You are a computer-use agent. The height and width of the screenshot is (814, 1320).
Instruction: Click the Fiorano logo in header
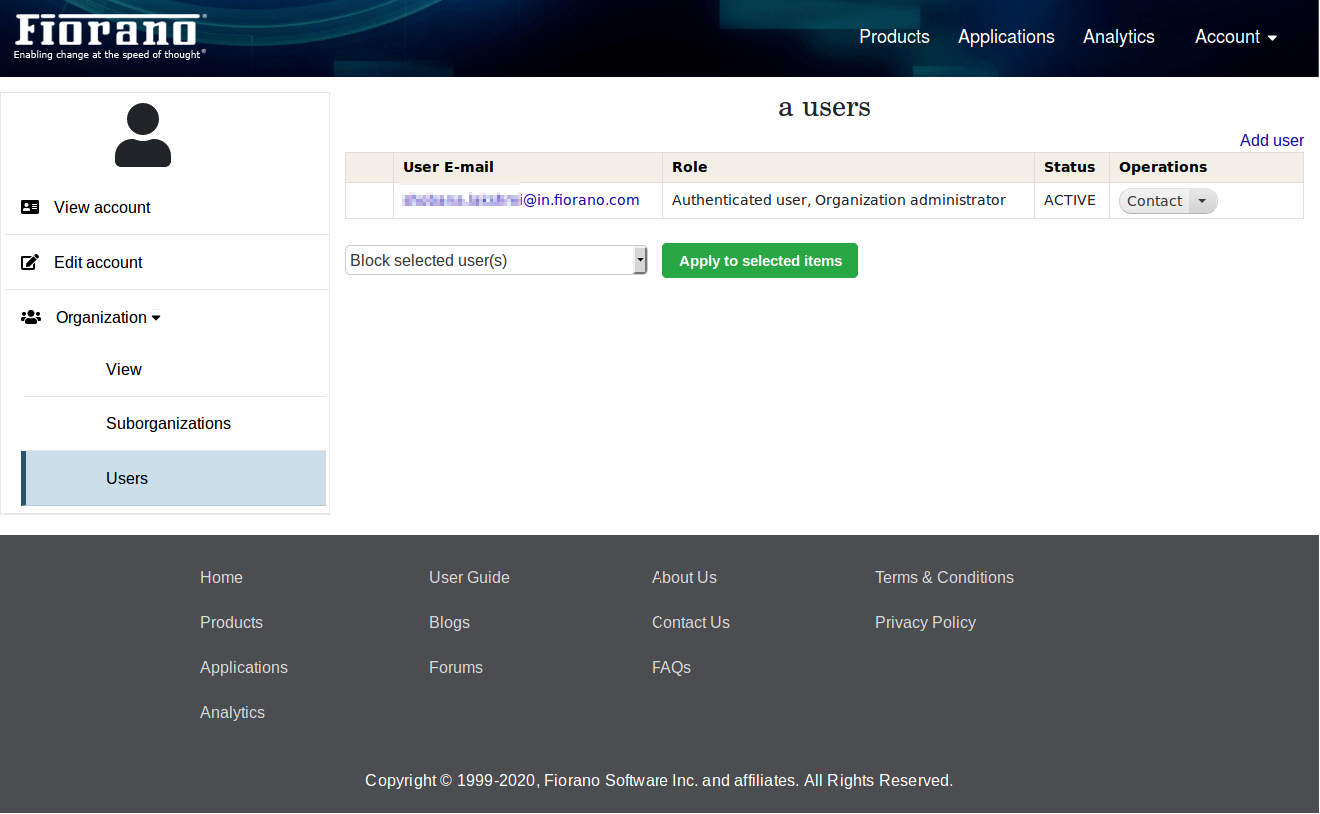(110, 36)
